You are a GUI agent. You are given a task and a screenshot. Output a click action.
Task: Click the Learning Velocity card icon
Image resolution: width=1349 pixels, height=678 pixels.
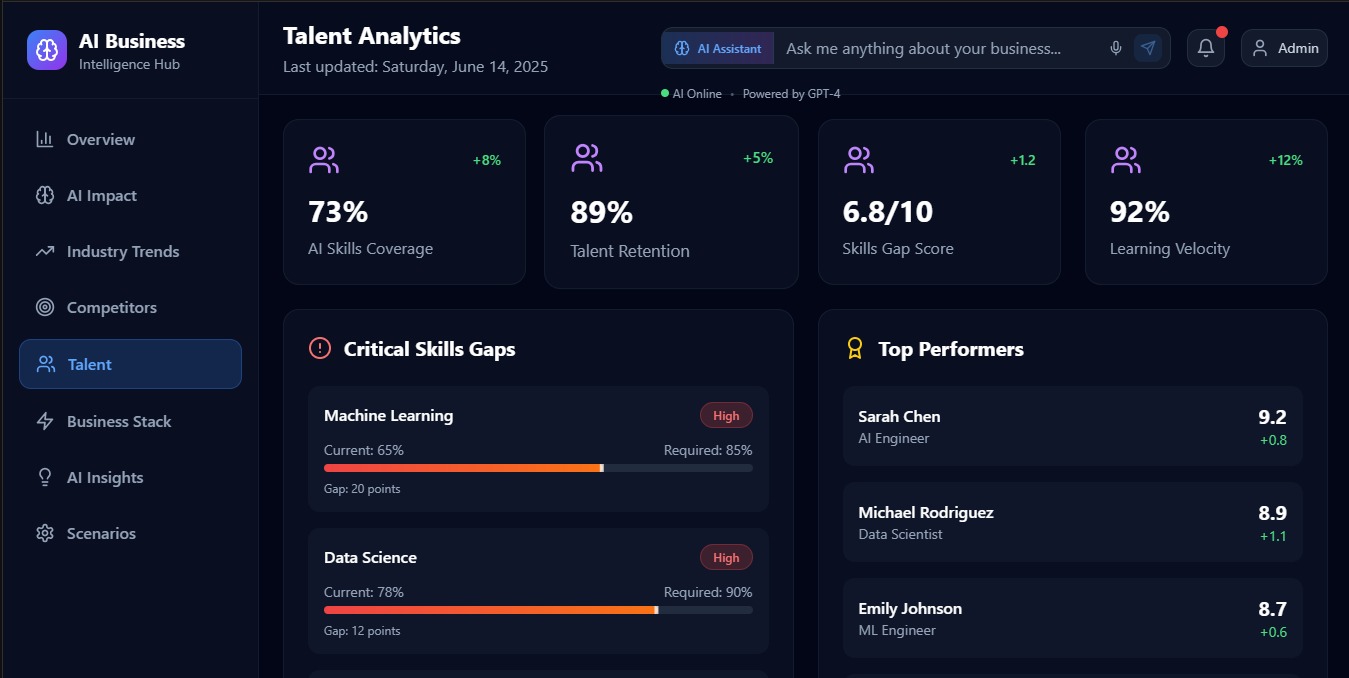[1126, 160]
